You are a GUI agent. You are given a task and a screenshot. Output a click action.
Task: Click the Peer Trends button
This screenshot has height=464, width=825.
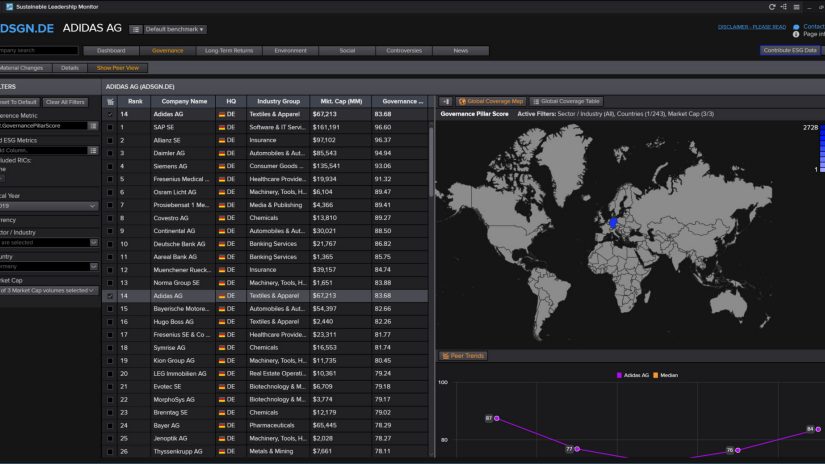[464, 356]
